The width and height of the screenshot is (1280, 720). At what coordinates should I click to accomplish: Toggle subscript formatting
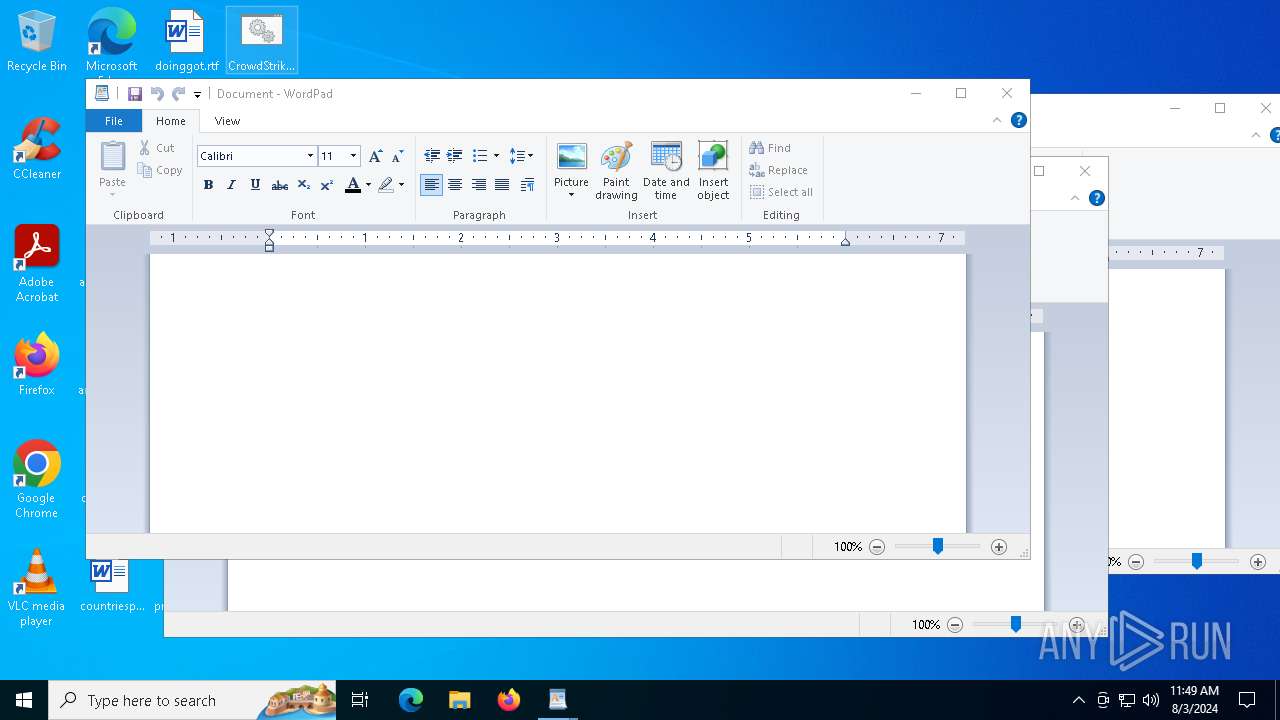point(303,185)
